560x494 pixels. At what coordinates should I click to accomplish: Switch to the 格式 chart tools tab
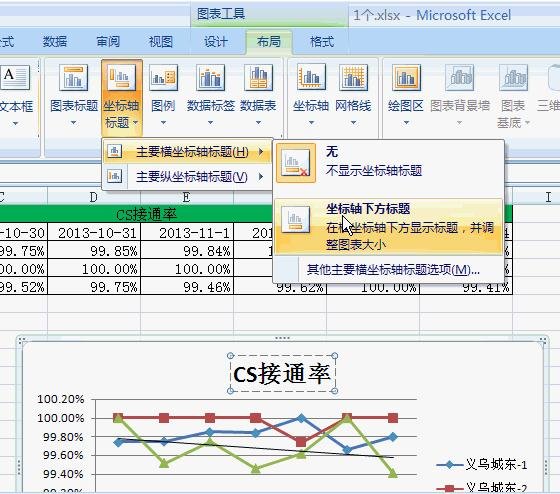pyautogui.click(x=322, y=42)
